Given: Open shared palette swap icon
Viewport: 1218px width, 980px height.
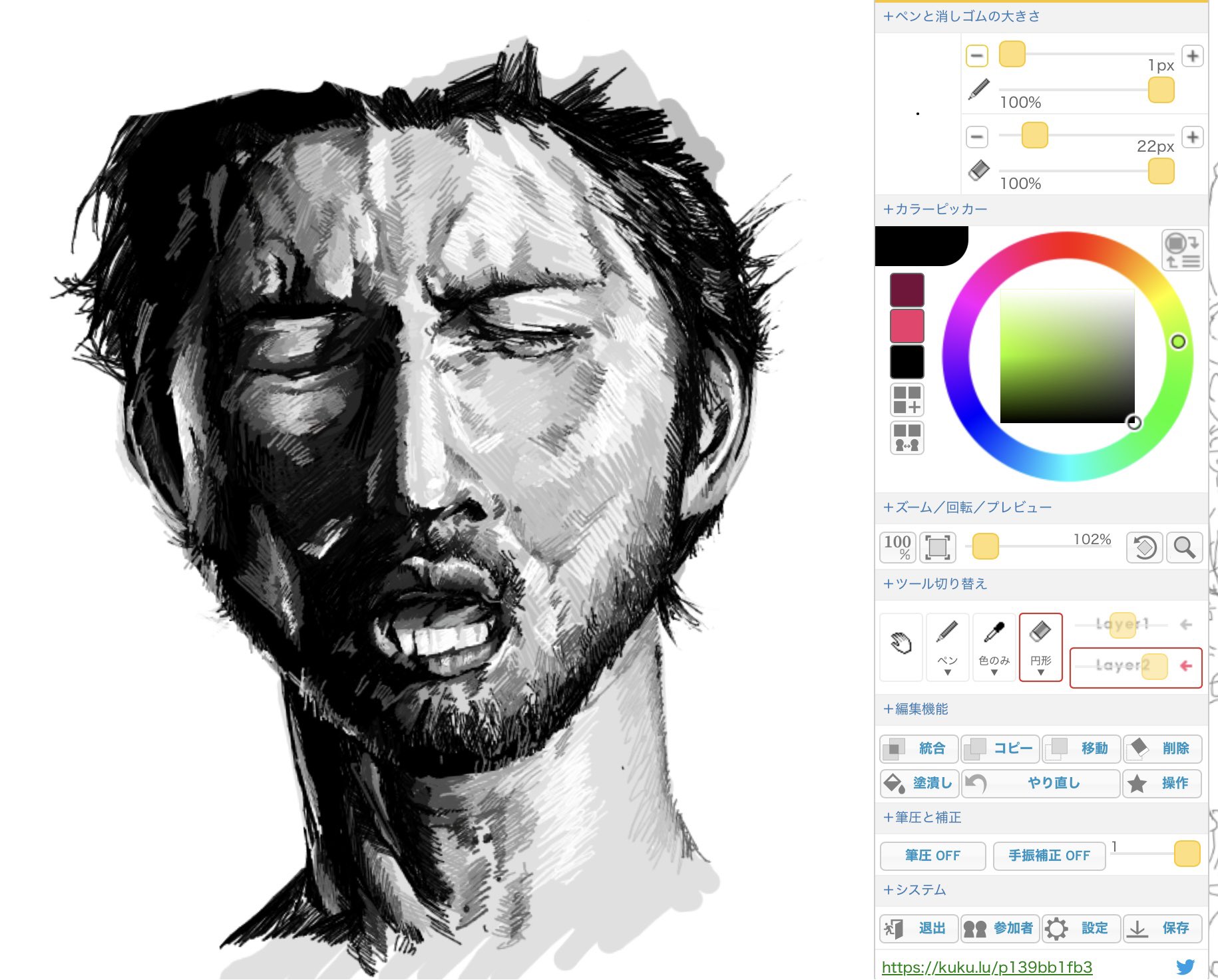Looking at the screenshot, I should coord(907,438).
